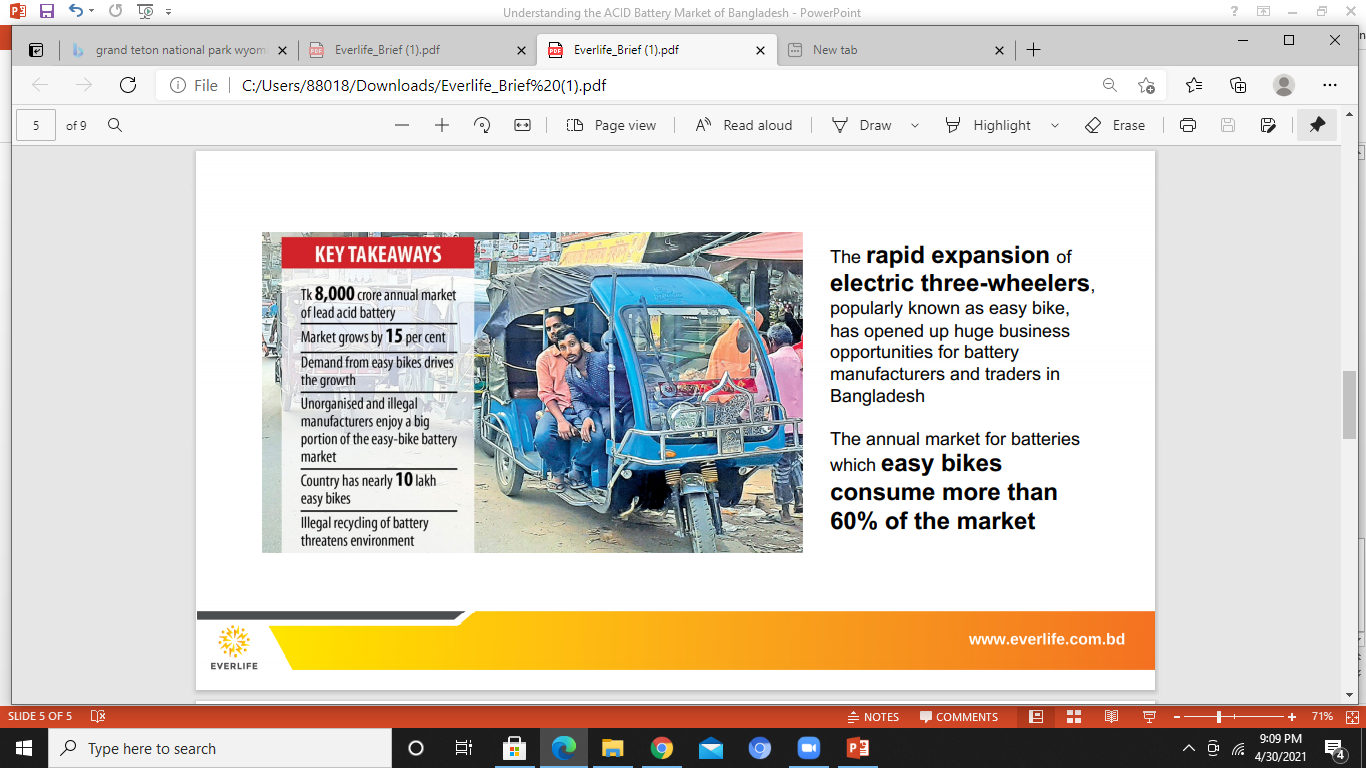Image resolution: width=1366 pixels, height=768 pixels.
Task: Search within the PDF document
Action: 115,125
